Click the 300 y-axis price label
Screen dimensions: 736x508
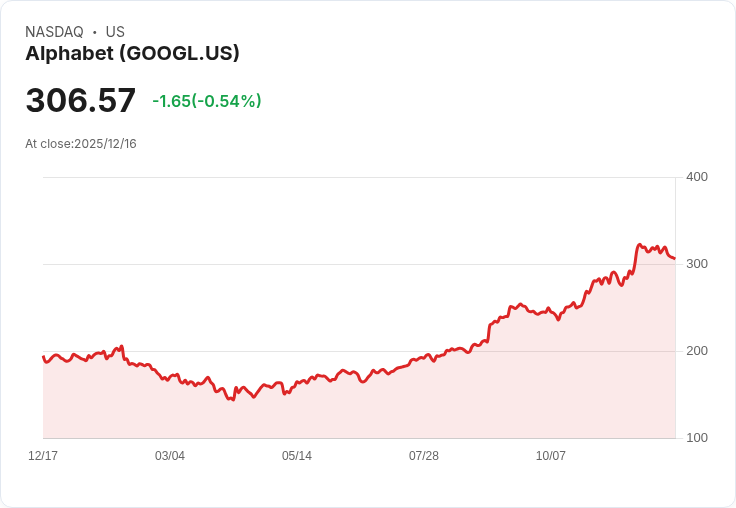[697, 264]
